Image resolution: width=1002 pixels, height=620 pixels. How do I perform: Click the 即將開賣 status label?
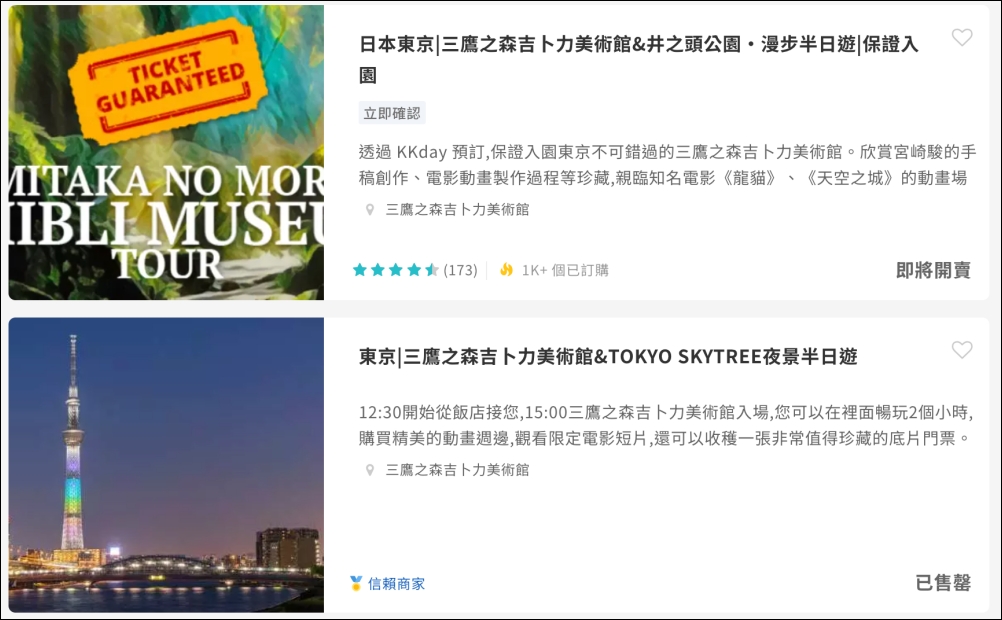click(x=933, y=270)
